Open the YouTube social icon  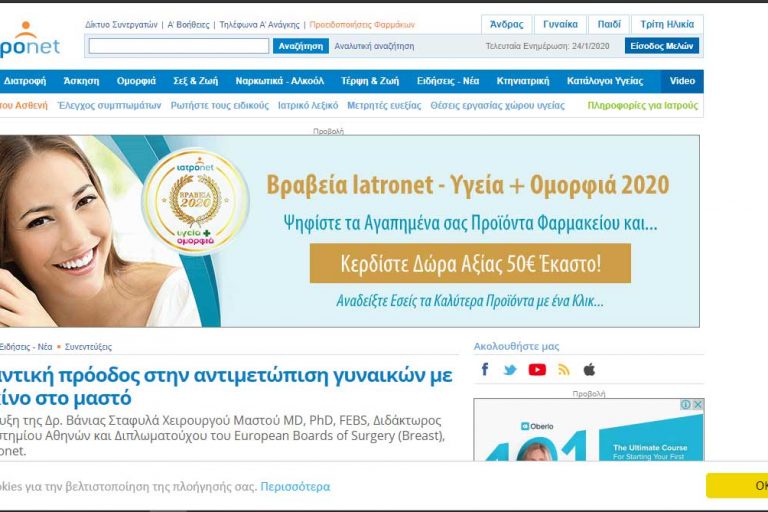(537, 370)
